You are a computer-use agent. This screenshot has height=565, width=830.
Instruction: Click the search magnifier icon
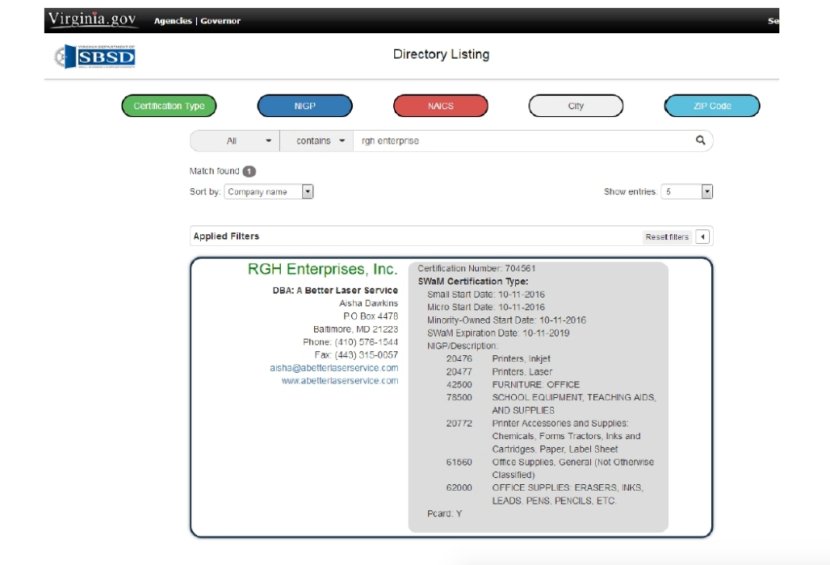[x=700, y=140]
